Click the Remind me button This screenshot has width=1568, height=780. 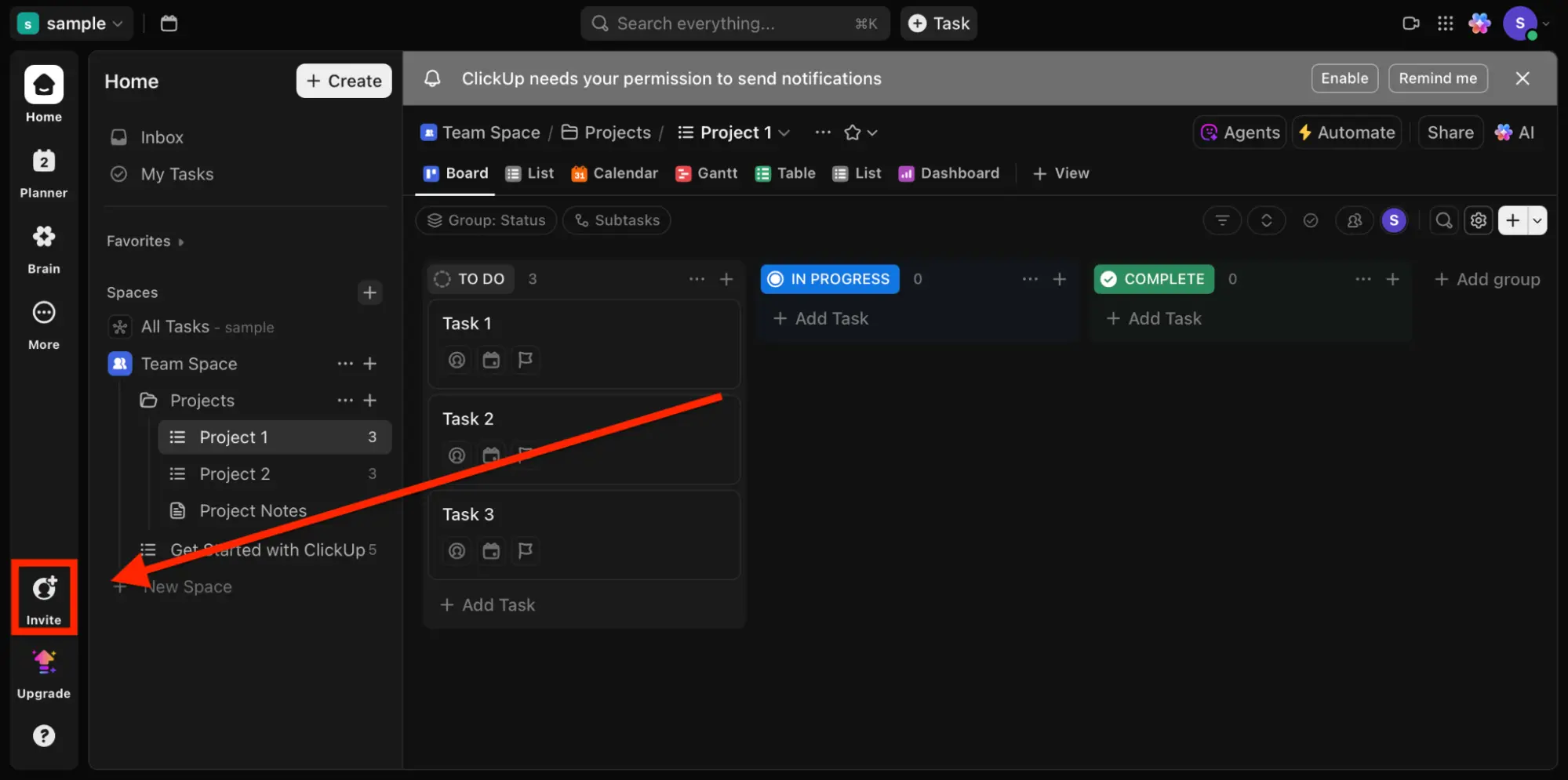pyautogui.click(x=1438, y=78)
